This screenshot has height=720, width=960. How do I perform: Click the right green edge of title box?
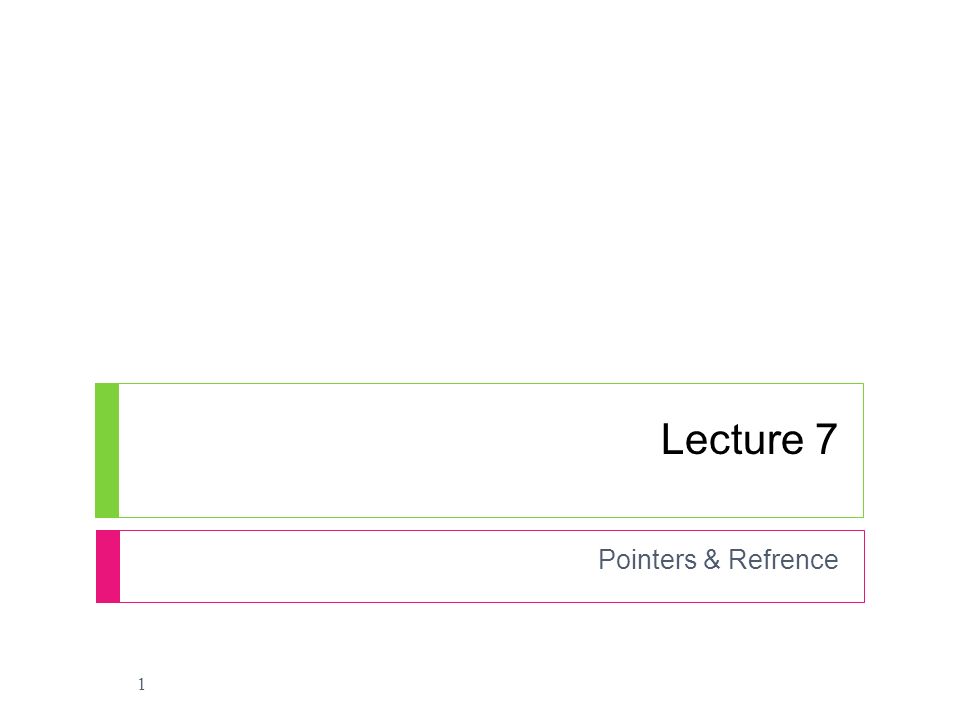click(x=863, y=451)
